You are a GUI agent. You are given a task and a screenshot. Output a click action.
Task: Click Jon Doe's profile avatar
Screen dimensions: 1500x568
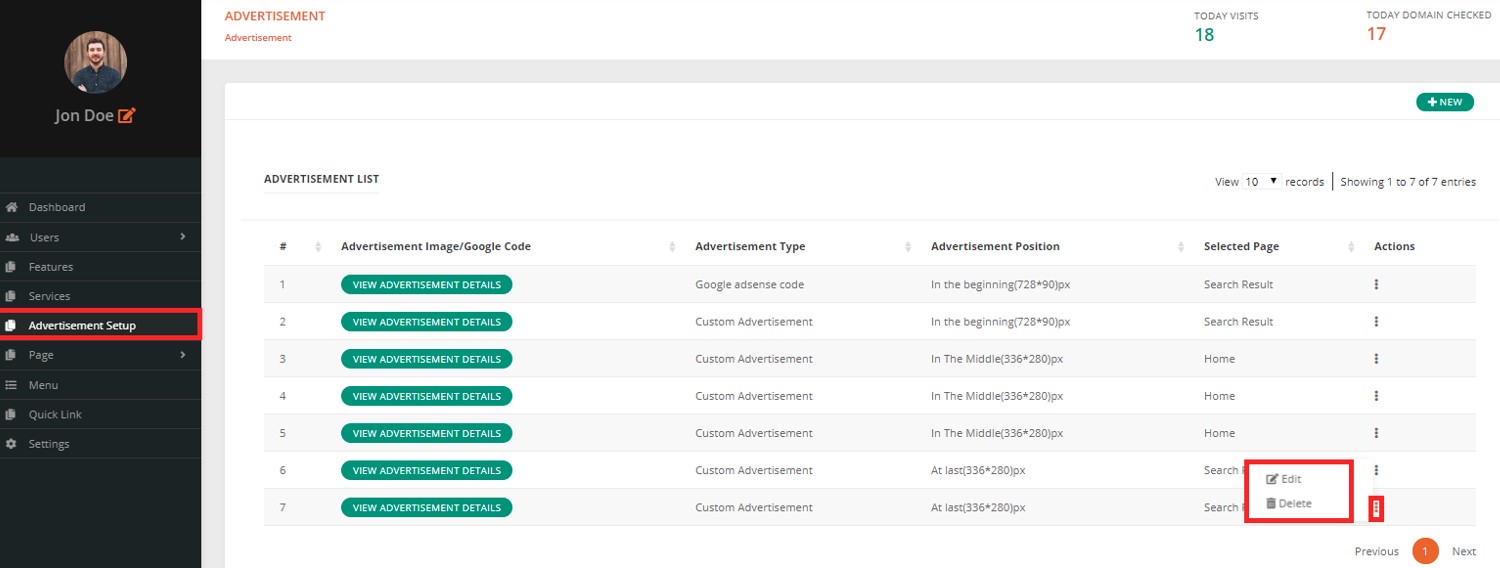pos(95,62)
